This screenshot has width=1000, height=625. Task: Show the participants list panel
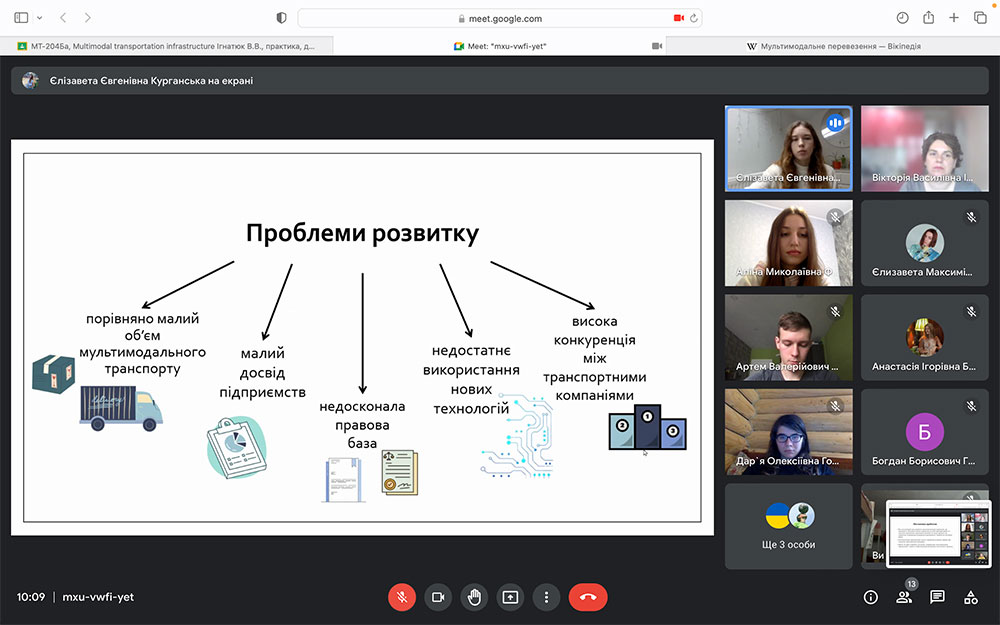coord(904,597)
